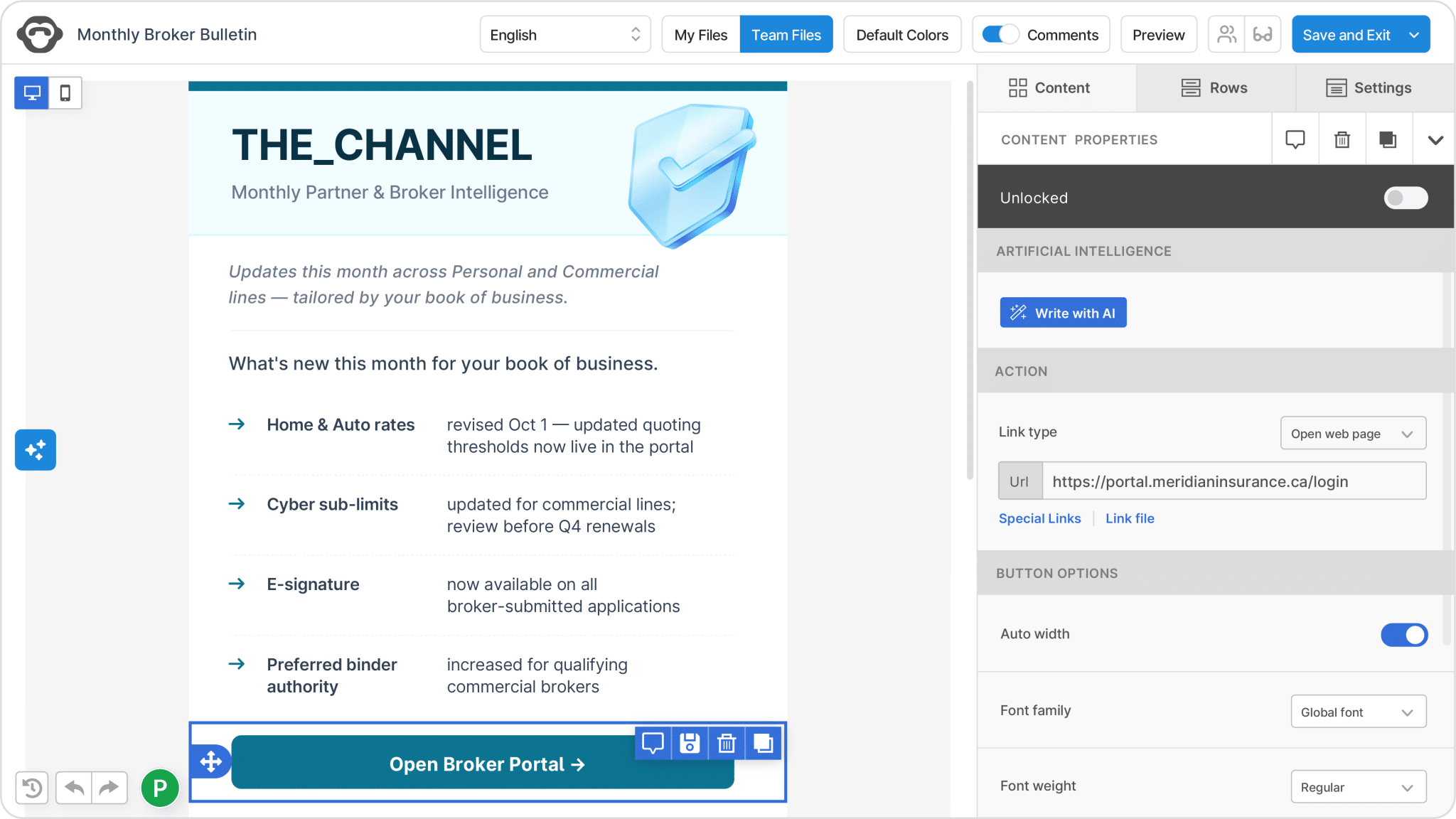Open the AI assistant sparkle button
The image size is (1456, 819).
tap(36, 450)
